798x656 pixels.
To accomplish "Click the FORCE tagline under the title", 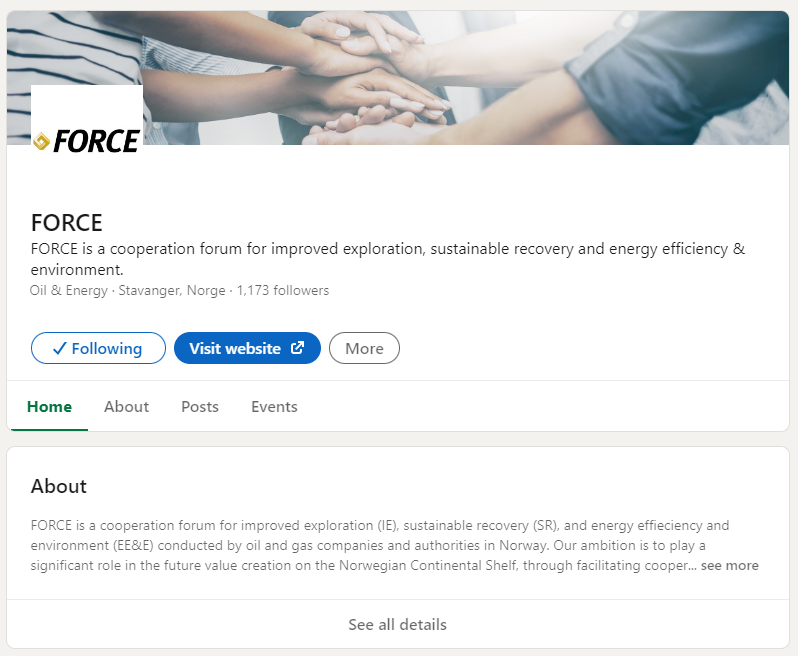I will coord(388,259).
